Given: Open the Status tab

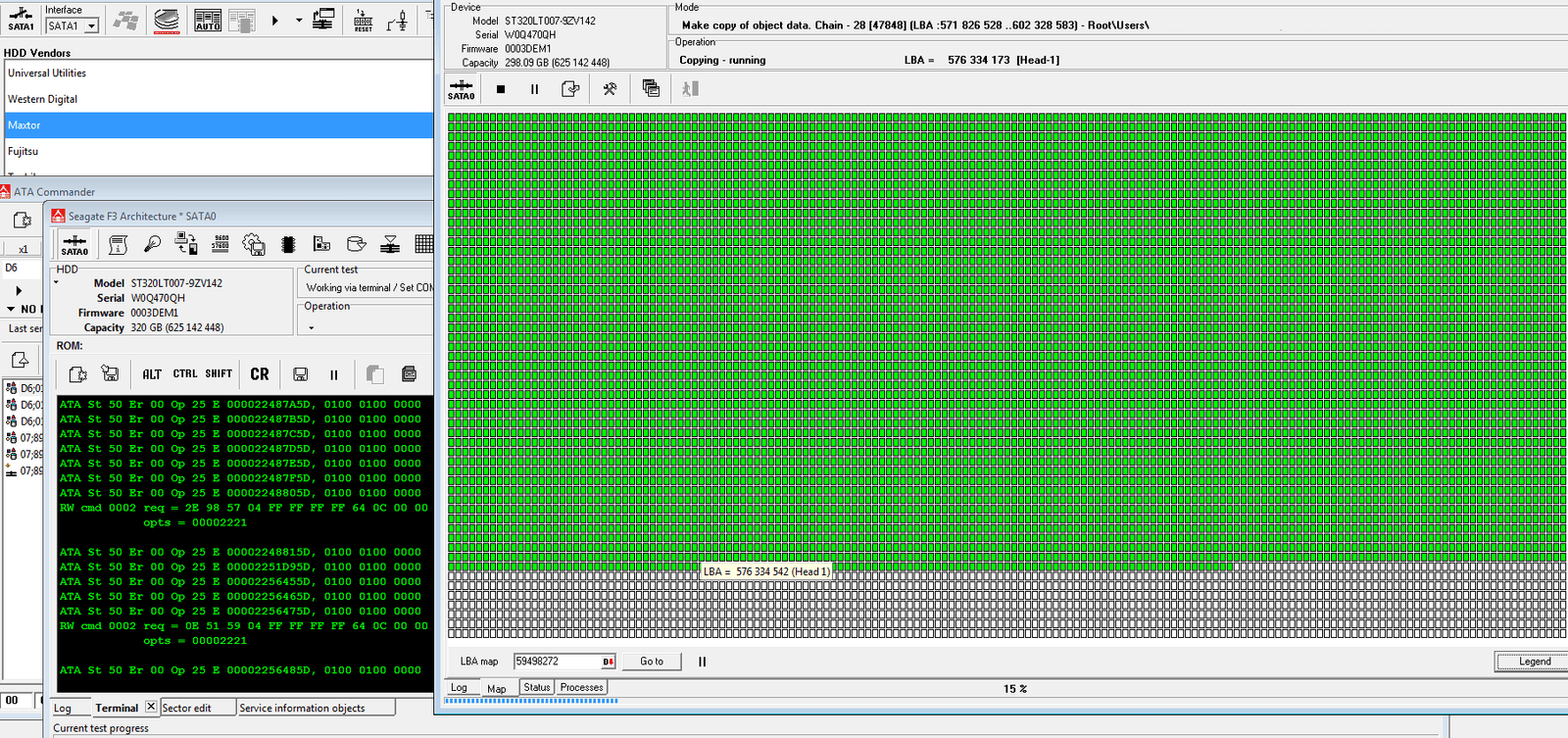Looking at the screenshot, I should pyautogui.click(x=537, y=687).
